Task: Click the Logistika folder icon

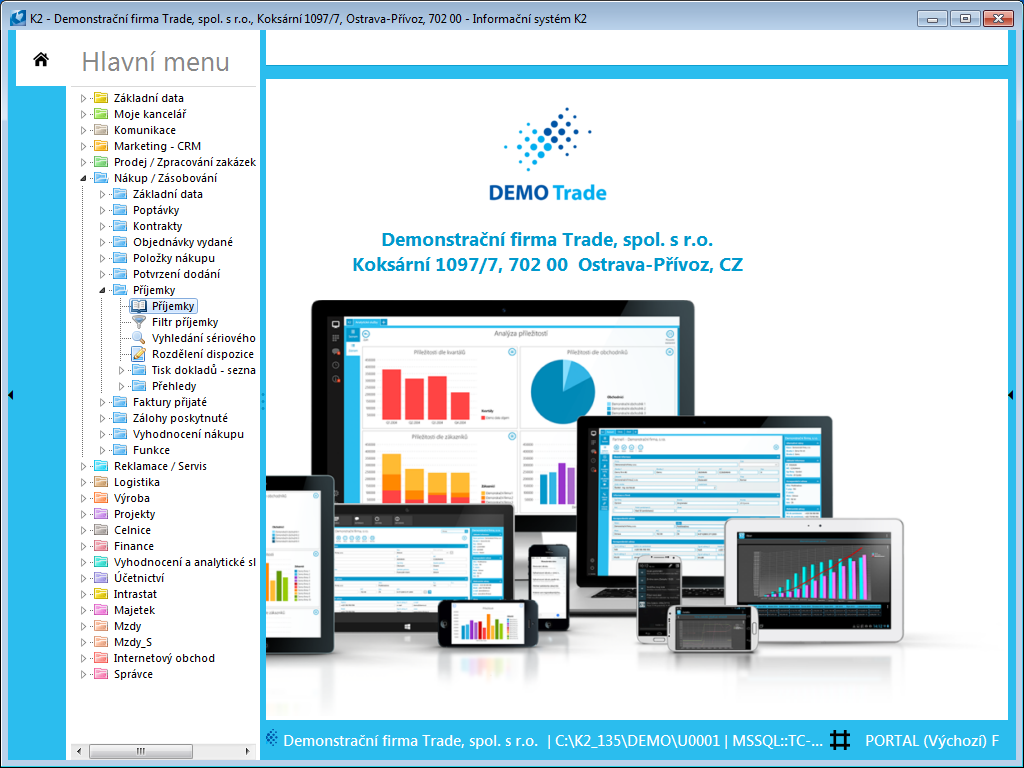Action: pos(101,482)
